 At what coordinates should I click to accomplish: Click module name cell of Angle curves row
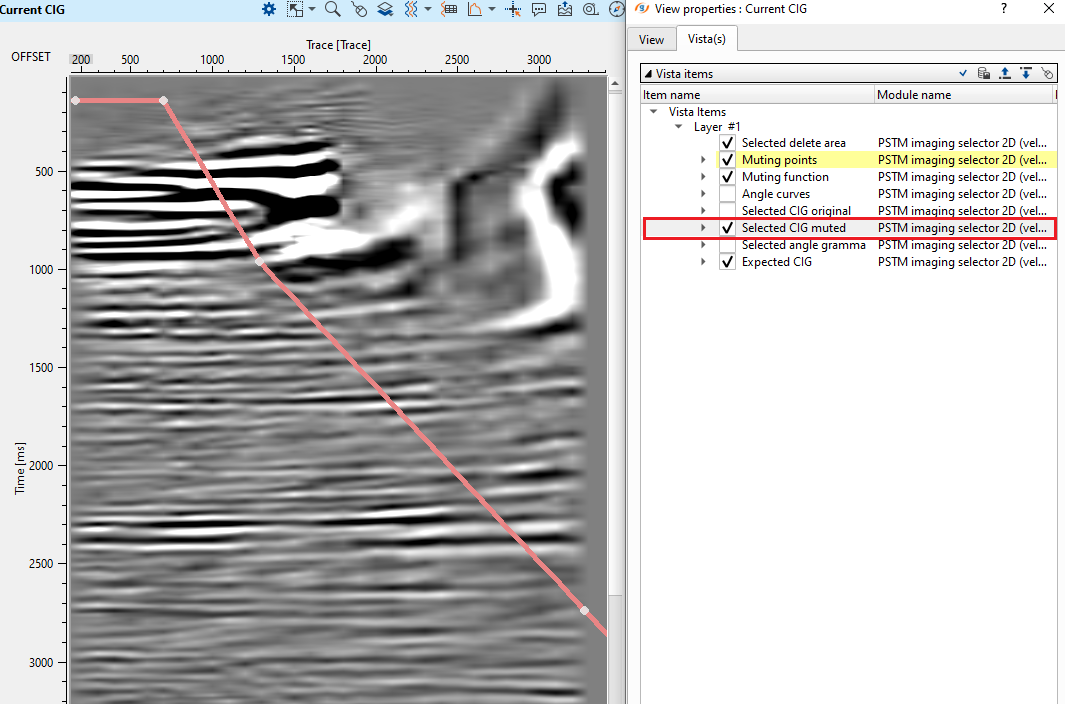pyautogui.click(x=962, y=194)
